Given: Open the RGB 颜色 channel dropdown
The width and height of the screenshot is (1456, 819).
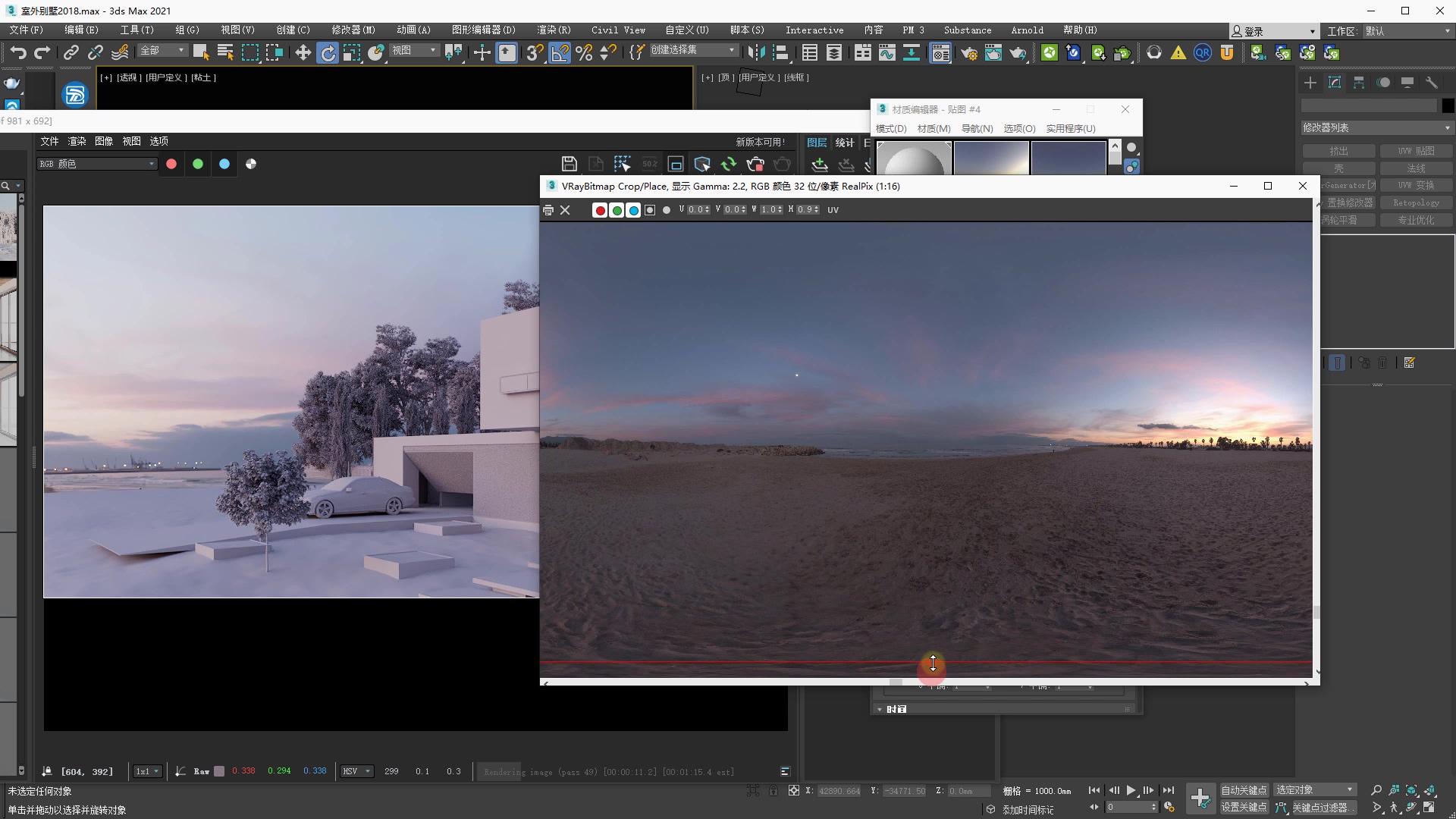Looking at the screenshot, I should [97, 164].
